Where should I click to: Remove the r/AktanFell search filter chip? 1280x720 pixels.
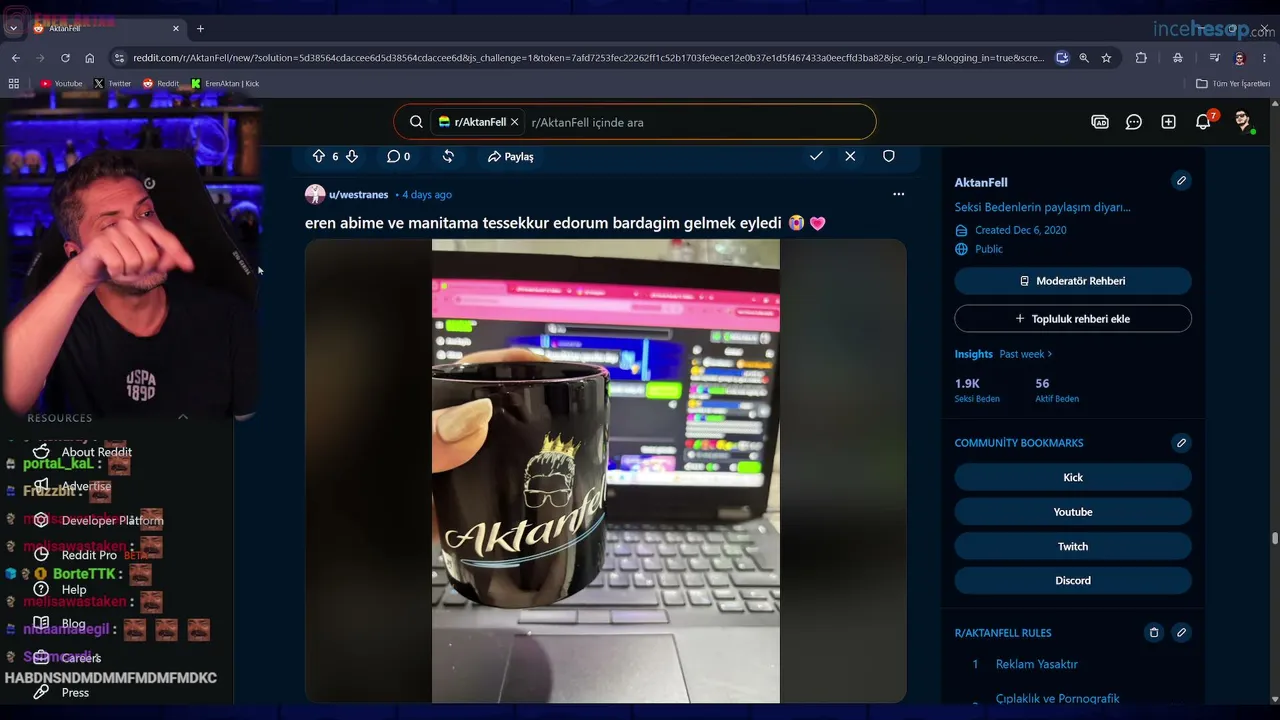[x=514, y=122]
